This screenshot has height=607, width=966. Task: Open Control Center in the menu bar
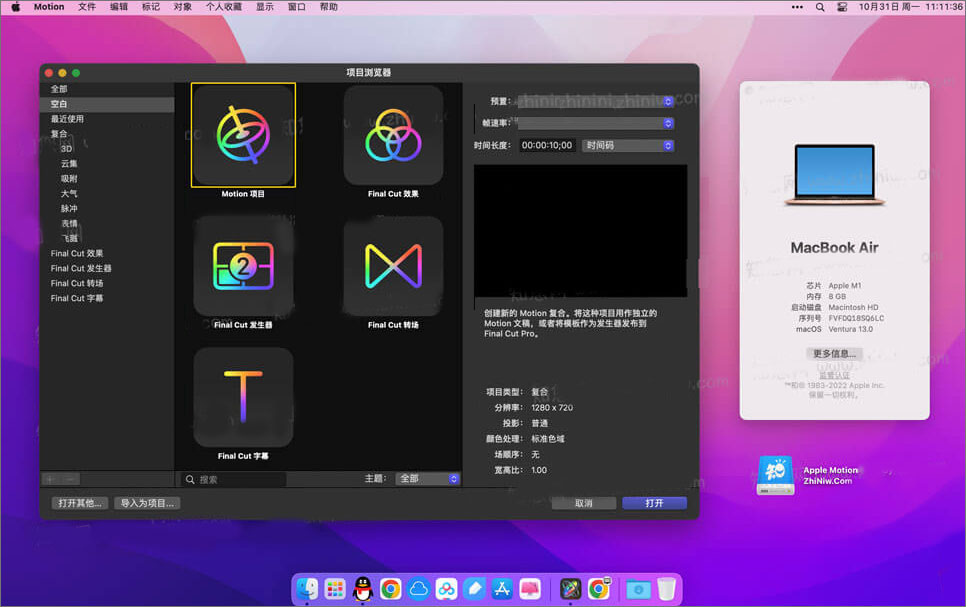pyautogui.click(x=842, y=7)
